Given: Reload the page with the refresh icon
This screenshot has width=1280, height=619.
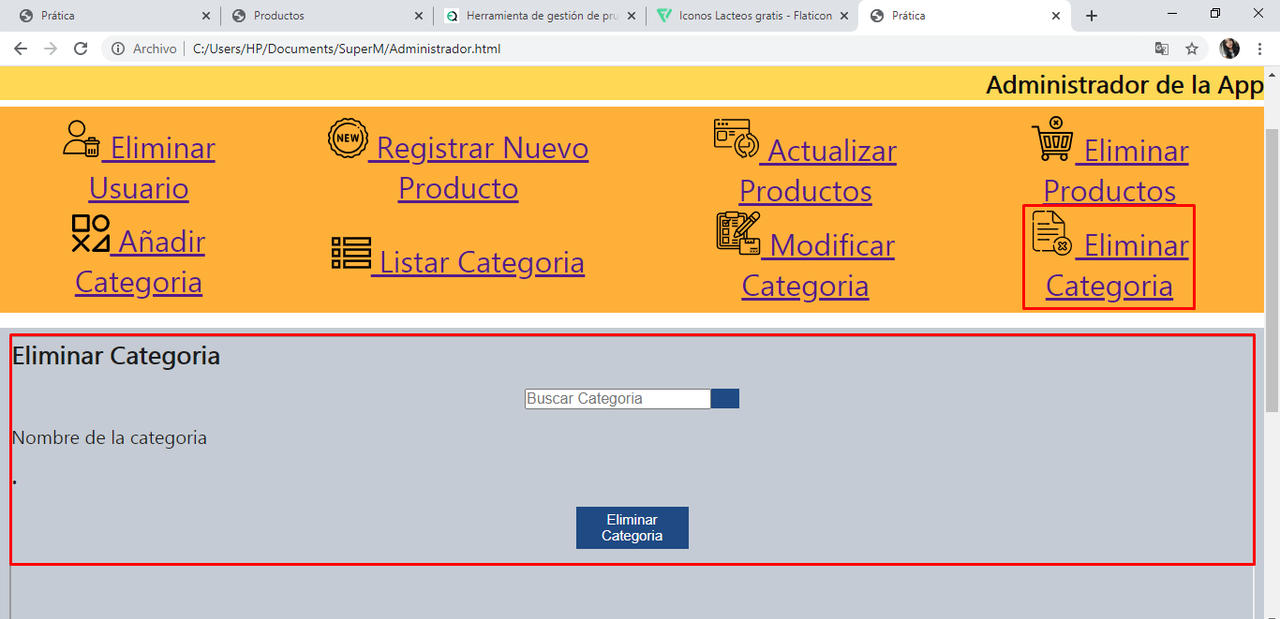Looking at the screenshot, I should 81,49.
